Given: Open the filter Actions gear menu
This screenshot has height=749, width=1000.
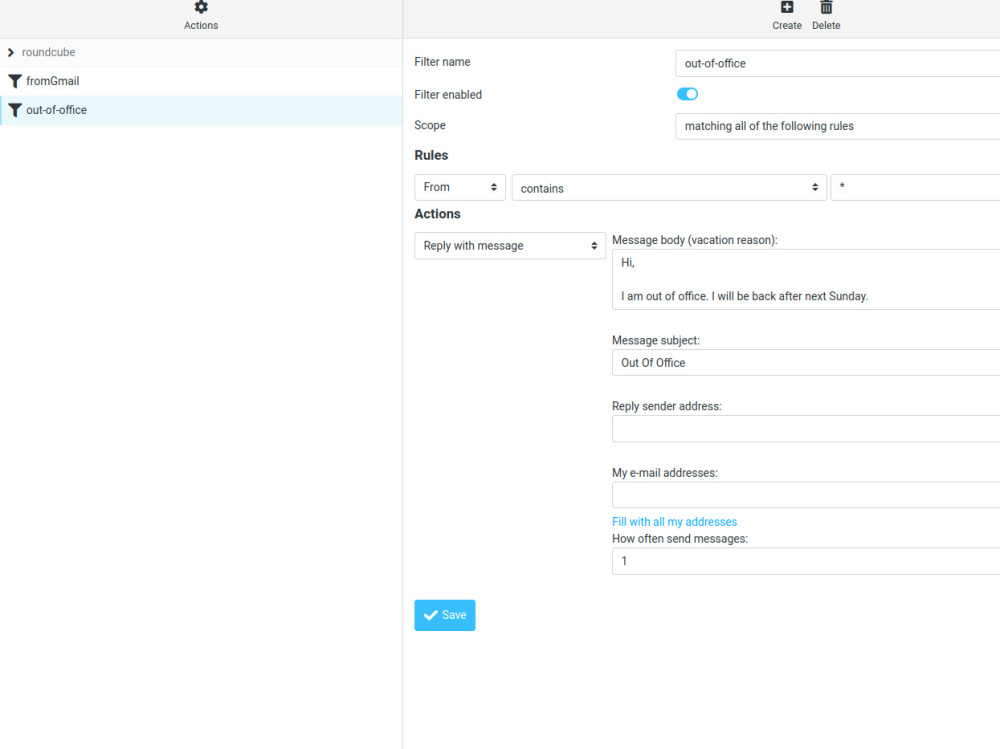Looking at the screenshot, I should point(200,15).
